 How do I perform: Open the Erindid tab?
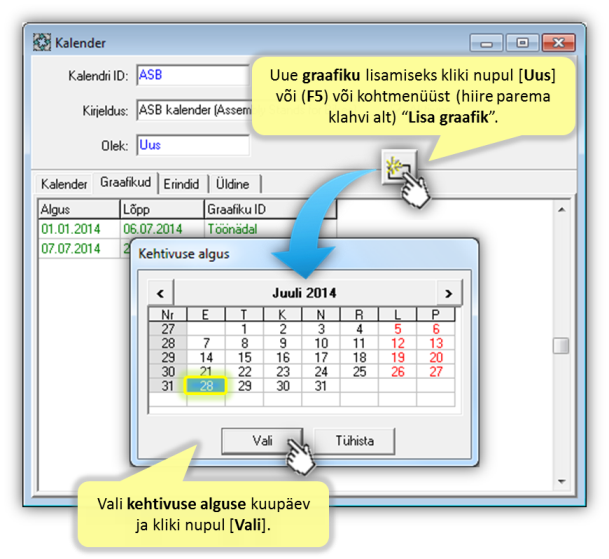(181, 184)
